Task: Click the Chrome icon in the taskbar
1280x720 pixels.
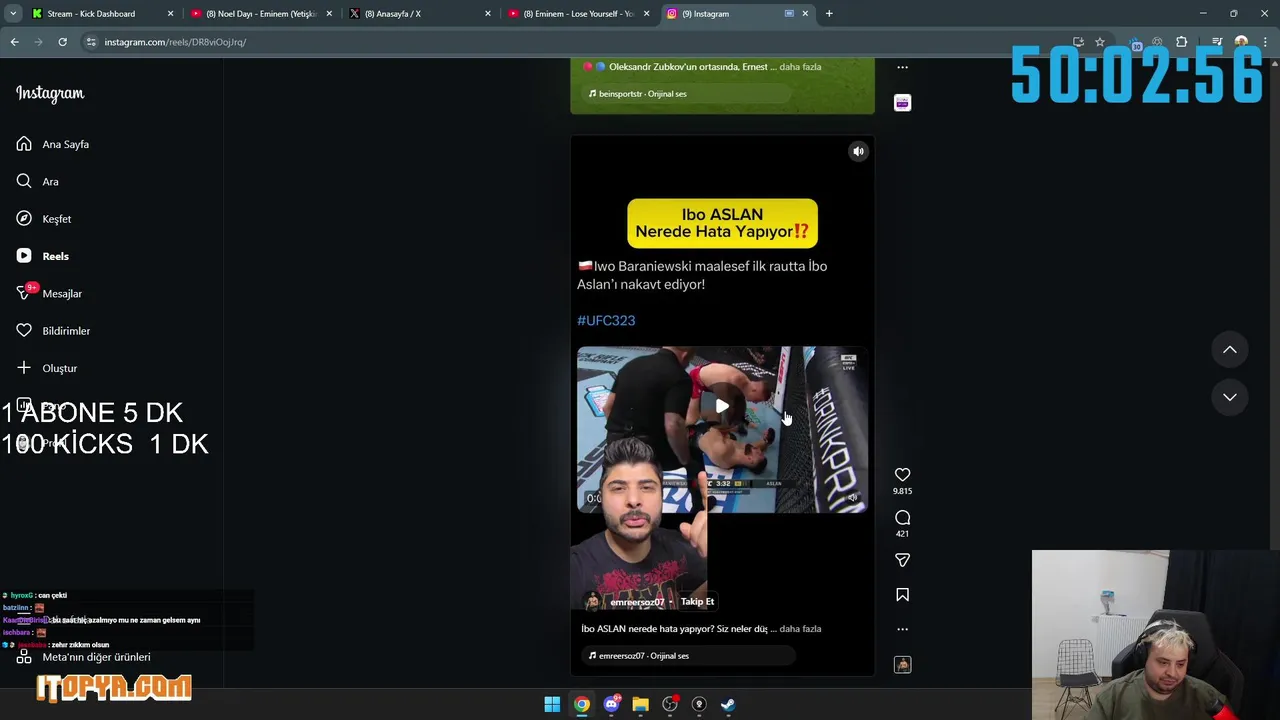Action: click(582, 705)
